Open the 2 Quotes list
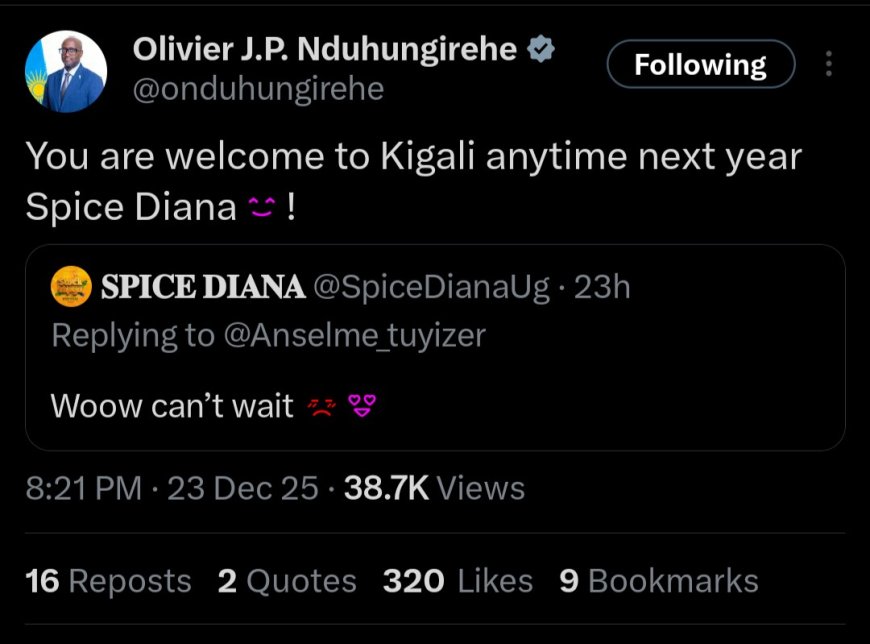This screenshot has height=644, width=870. tap(287, 581)
